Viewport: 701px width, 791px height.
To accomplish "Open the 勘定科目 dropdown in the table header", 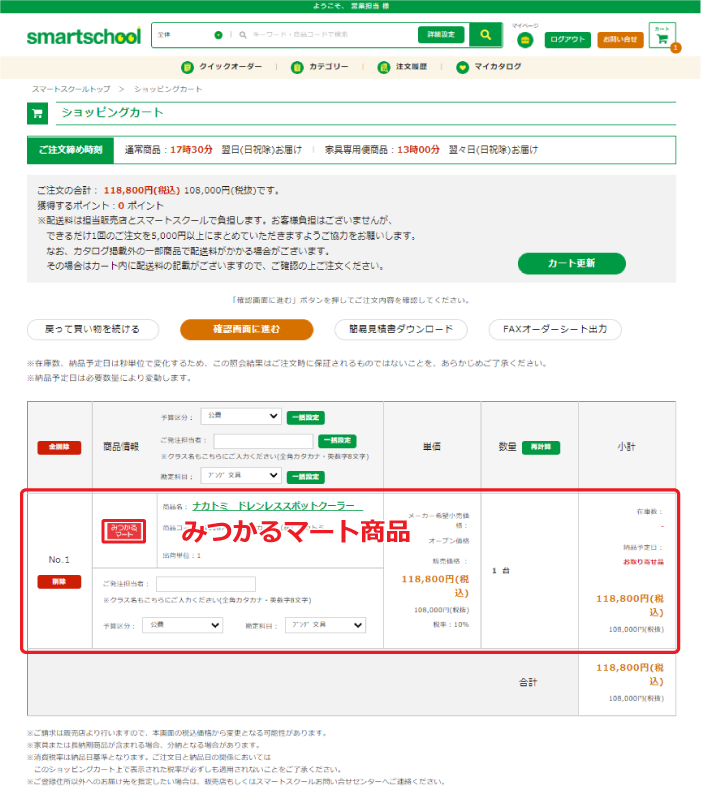I will point(241,476).
